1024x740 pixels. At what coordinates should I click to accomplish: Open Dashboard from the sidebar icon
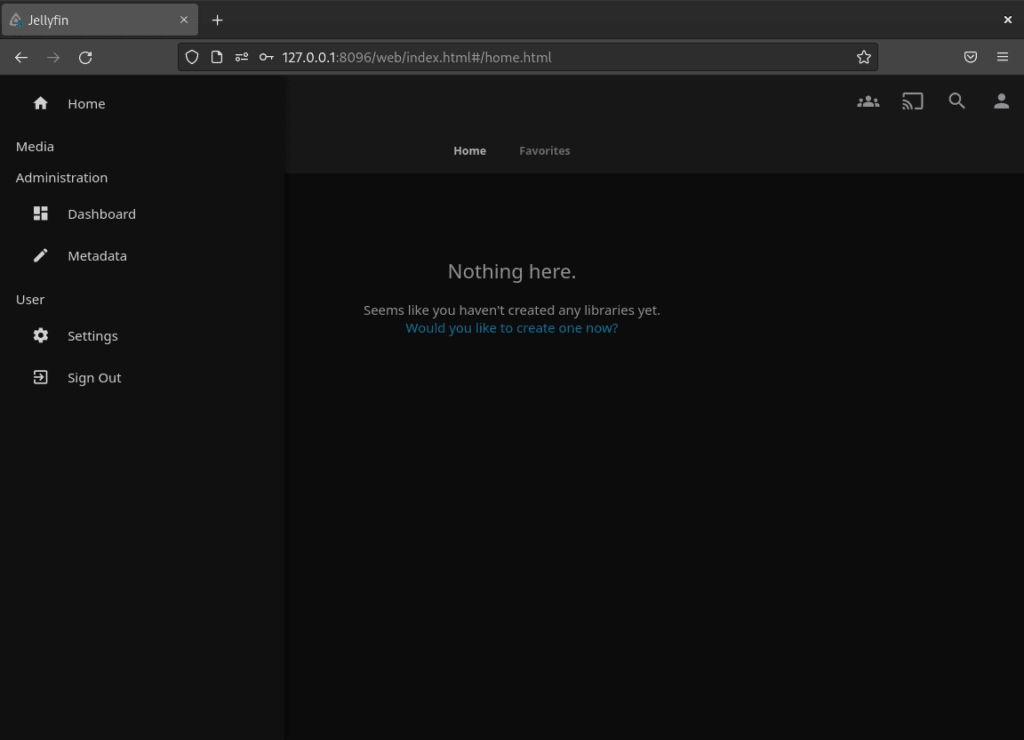pyautogui.click(x=40, y=213)
